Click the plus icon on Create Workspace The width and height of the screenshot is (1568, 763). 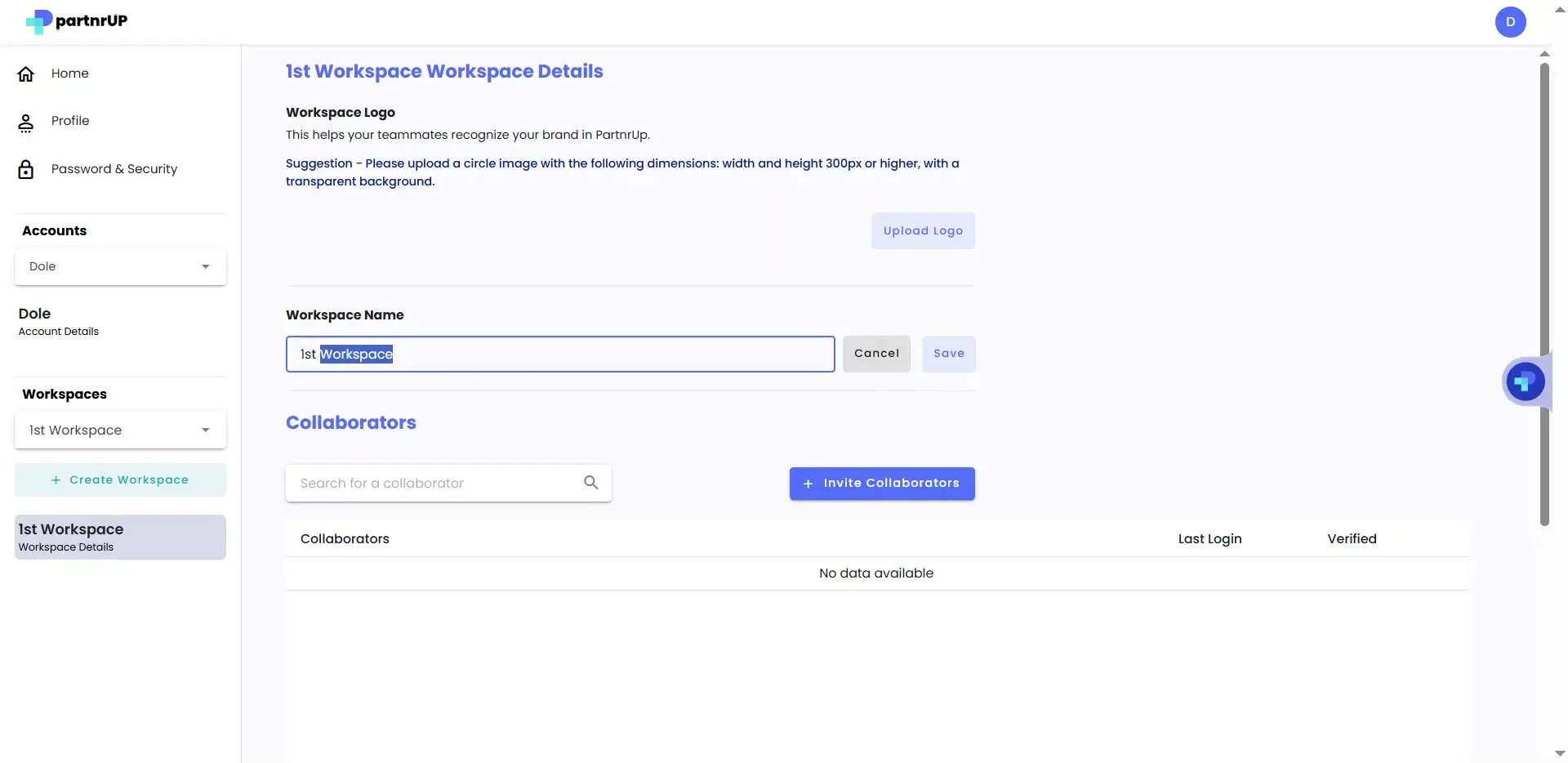pyautogui.click(x=56, y=480)
